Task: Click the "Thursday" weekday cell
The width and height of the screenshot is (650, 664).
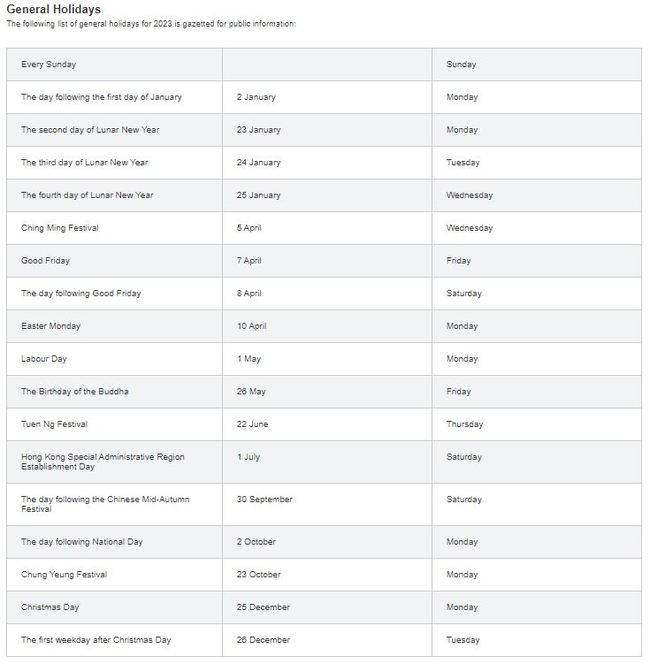Action: (465, 424)
